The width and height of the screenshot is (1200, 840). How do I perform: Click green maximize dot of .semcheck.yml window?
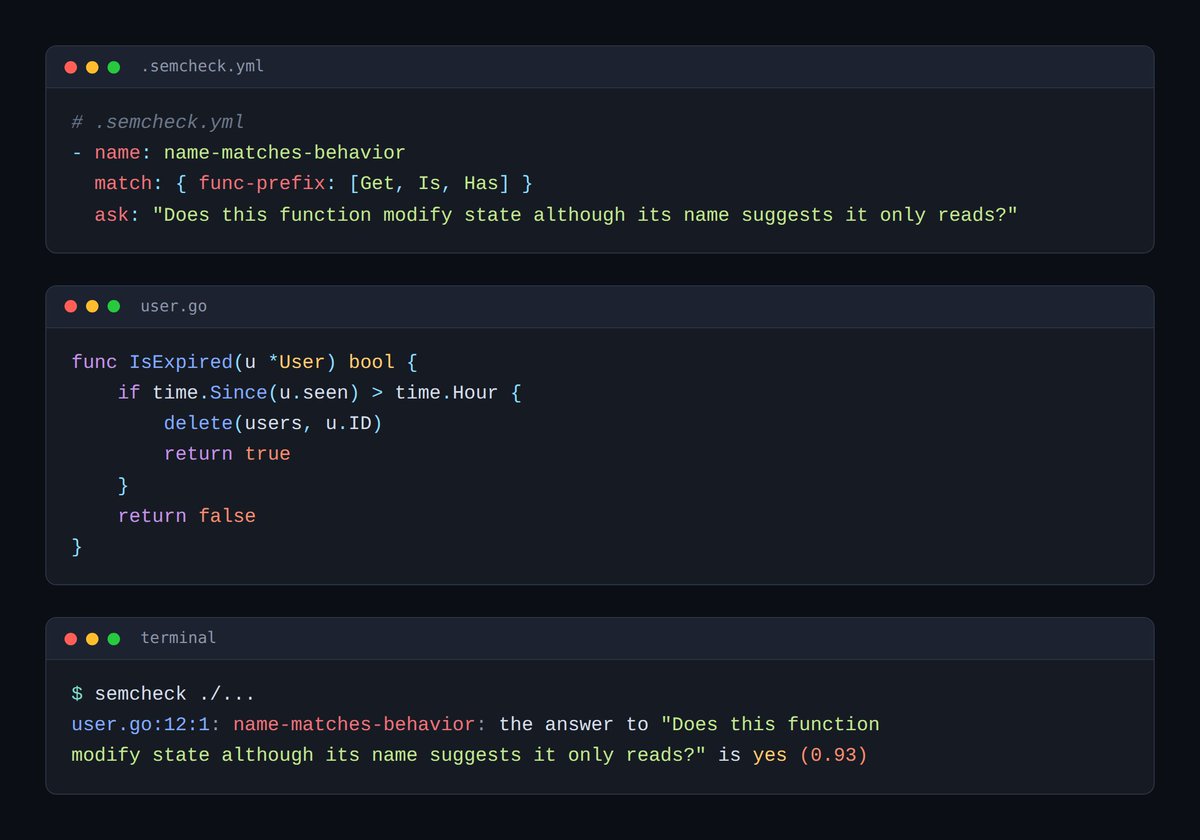(114, 67)
